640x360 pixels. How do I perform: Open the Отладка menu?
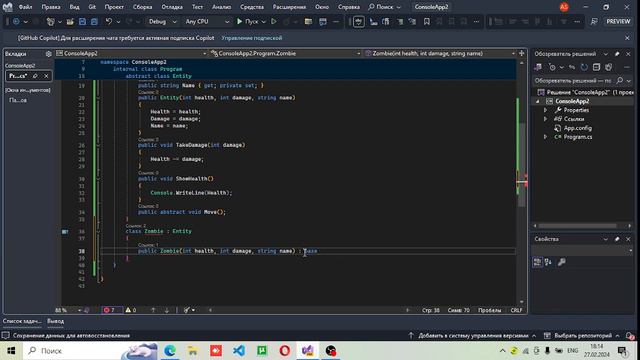172,7
